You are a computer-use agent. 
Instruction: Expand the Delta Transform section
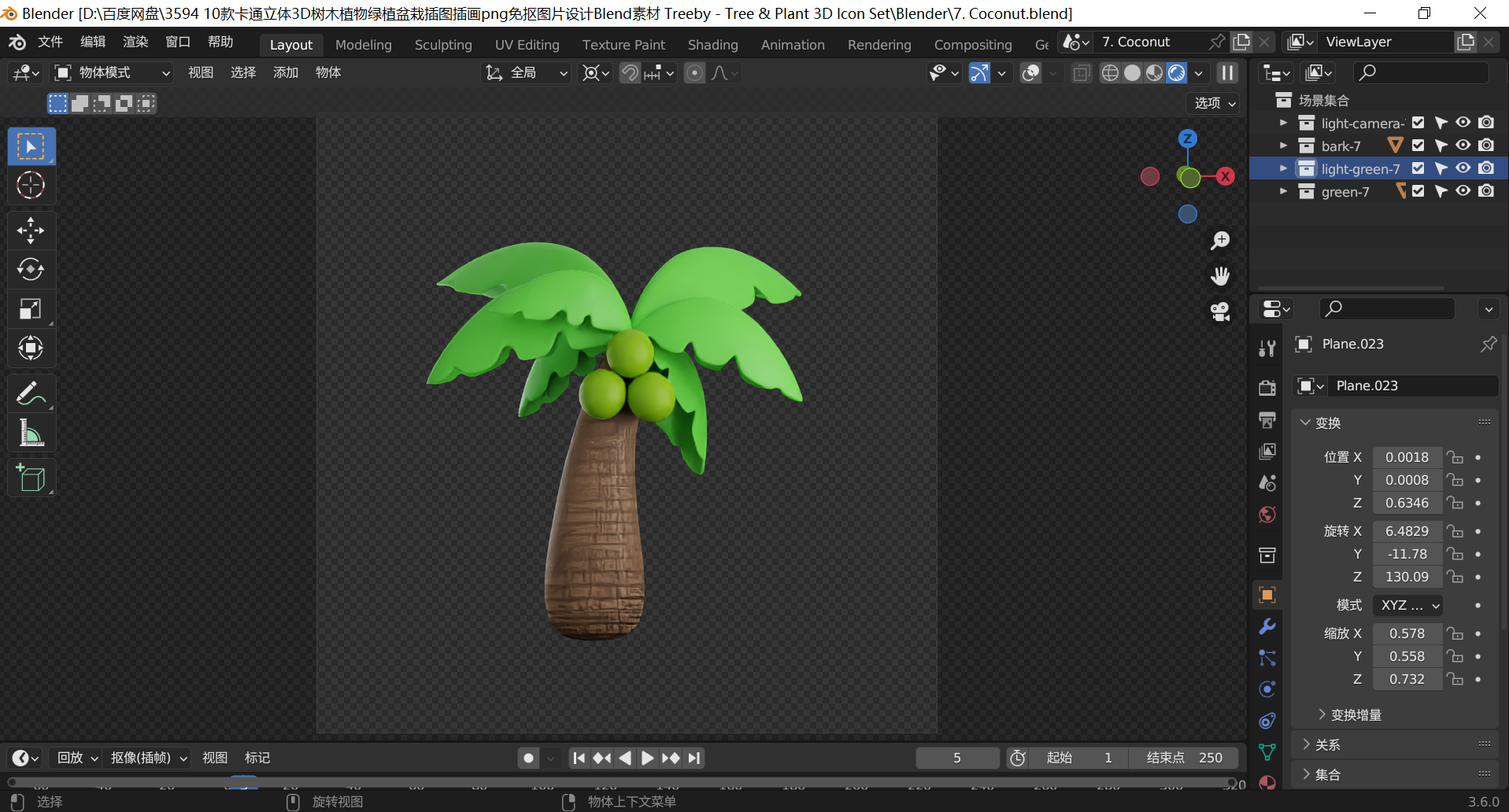1350,715
